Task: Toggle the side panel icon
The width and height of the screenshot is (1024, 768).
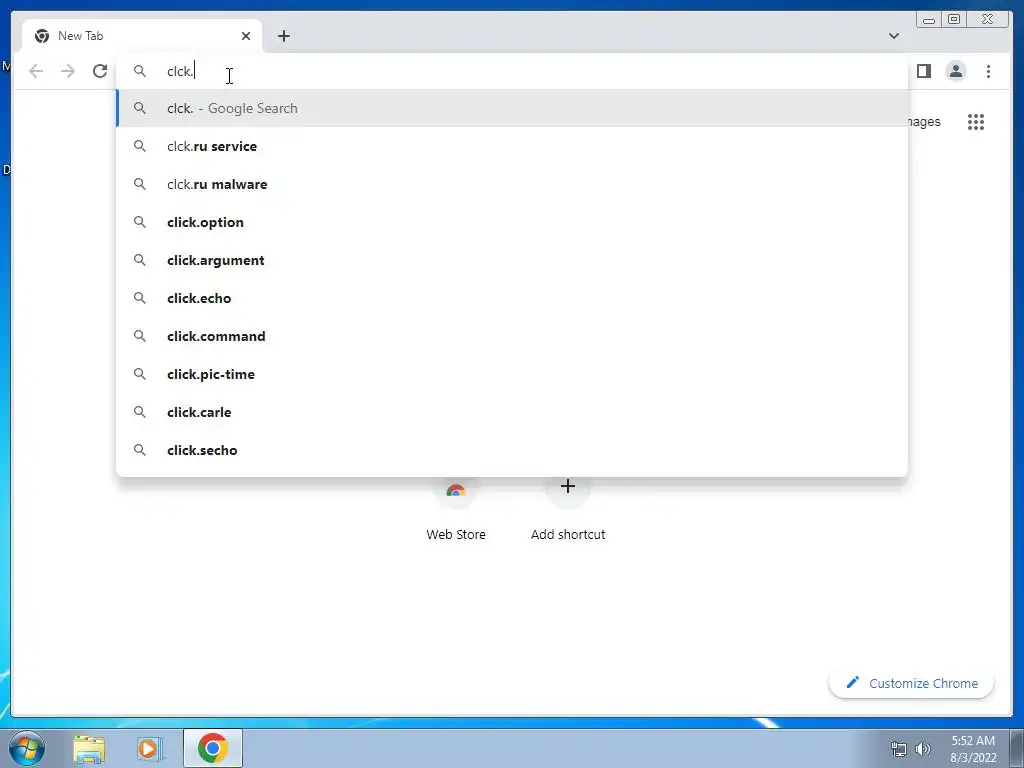Action: [x=923, y=71]
